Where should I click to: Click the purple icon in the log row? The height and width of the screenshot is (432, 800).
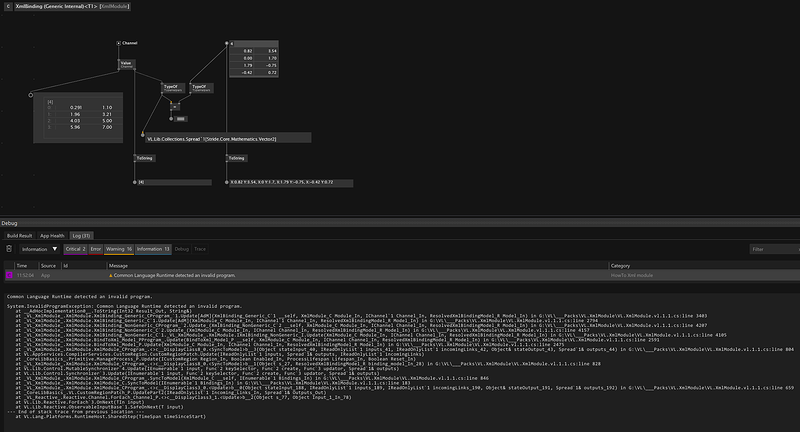click(10, 274)
